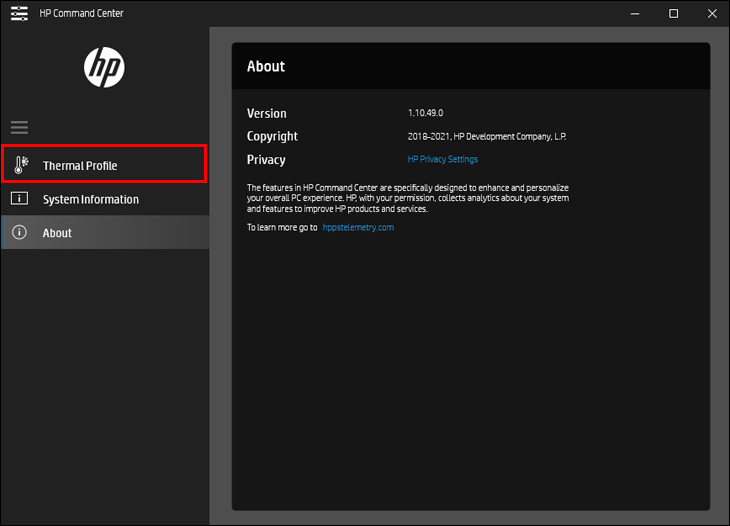This screenshot has height=526, width=730.
Task: Visit the hppstelemetry.com link
Action: pos(358,228)
